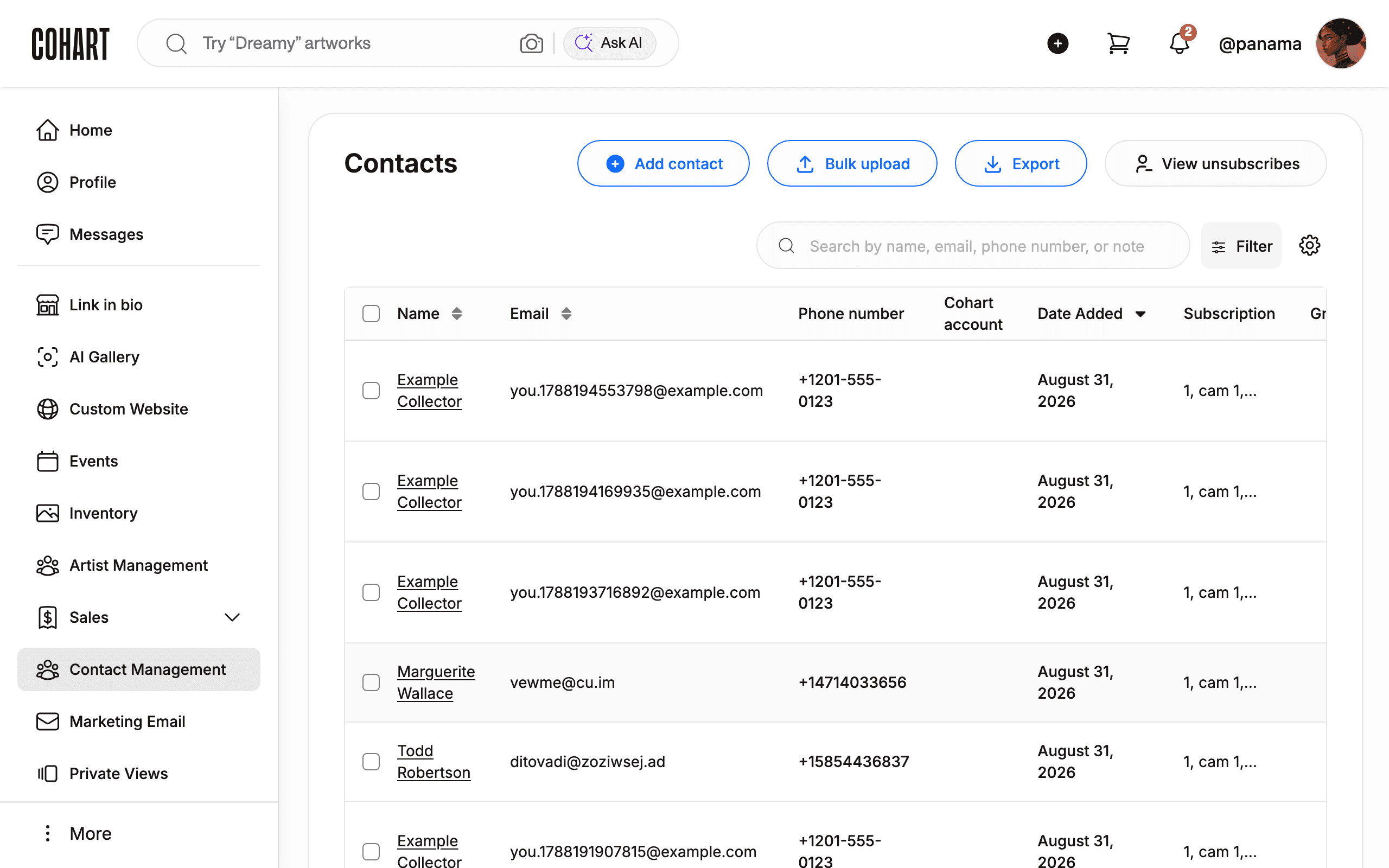Select checkbox for you.1788191907815@example.com row

(371, 851)
